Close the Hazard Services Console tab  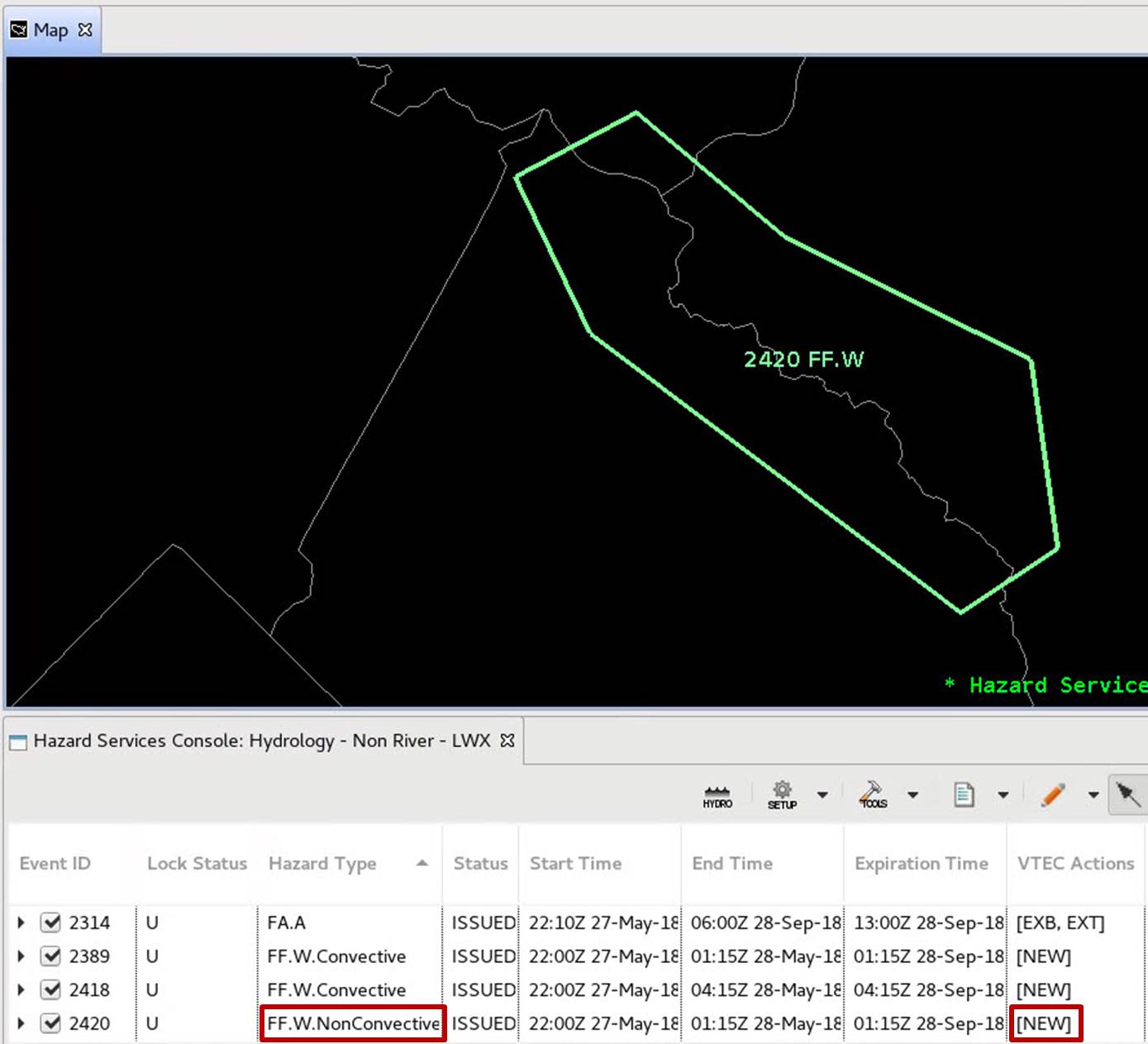[507, 741]
